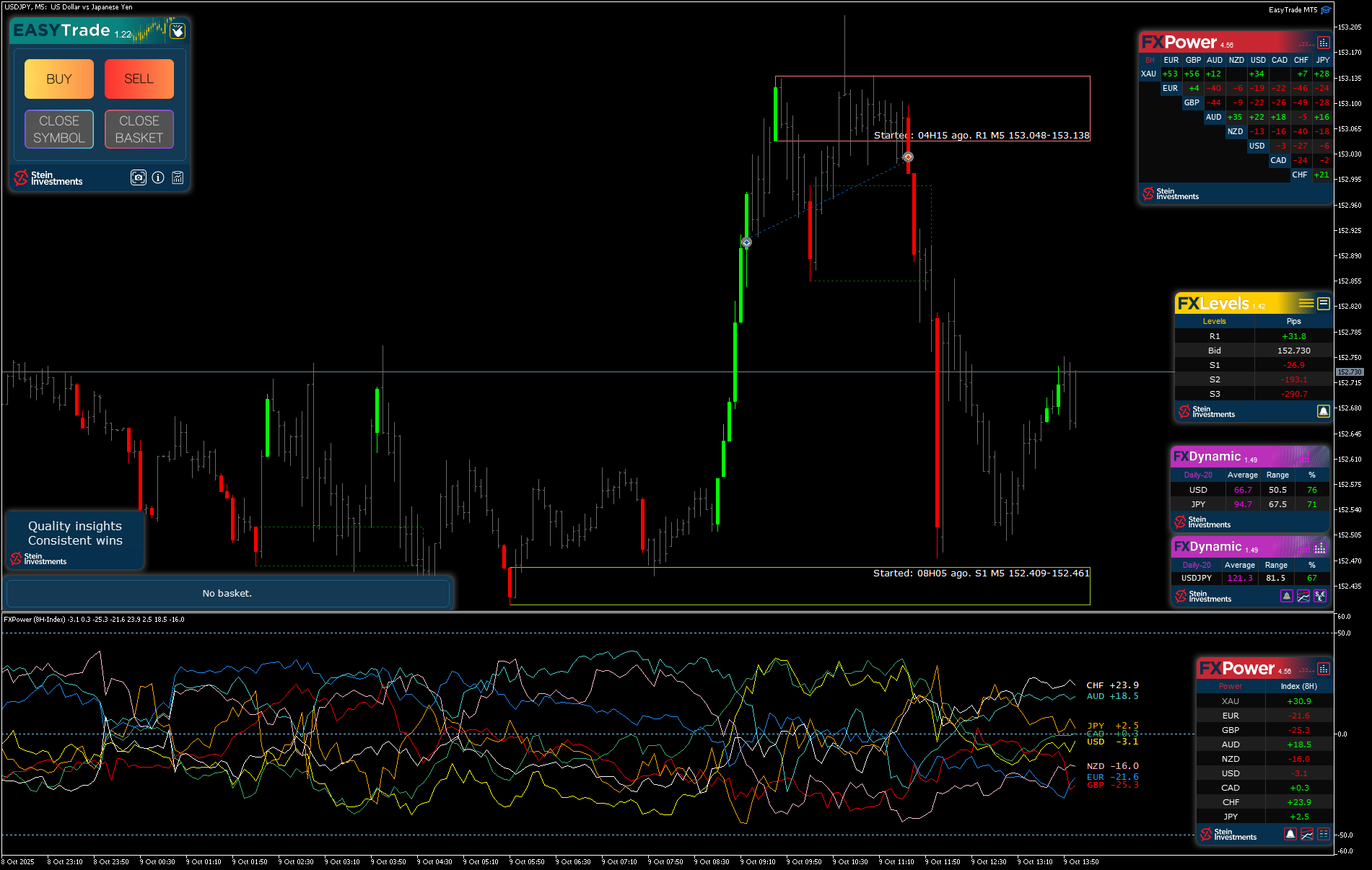Click the Stein Investments logo under Quality insights
The height and width of the screenshot is (870, 1372).
coord(38,559)
